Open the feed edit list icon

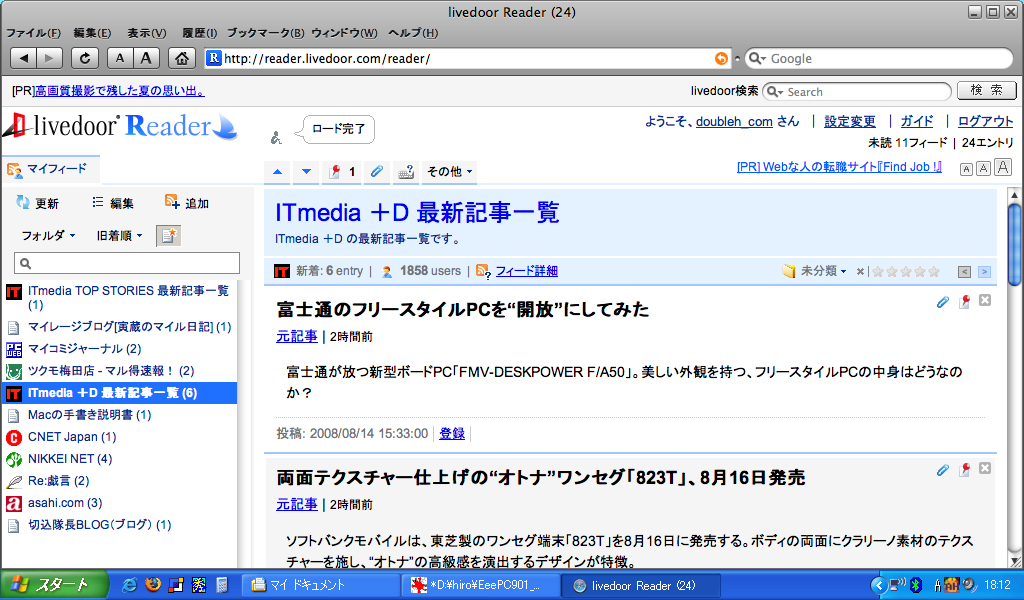(98, 202)
